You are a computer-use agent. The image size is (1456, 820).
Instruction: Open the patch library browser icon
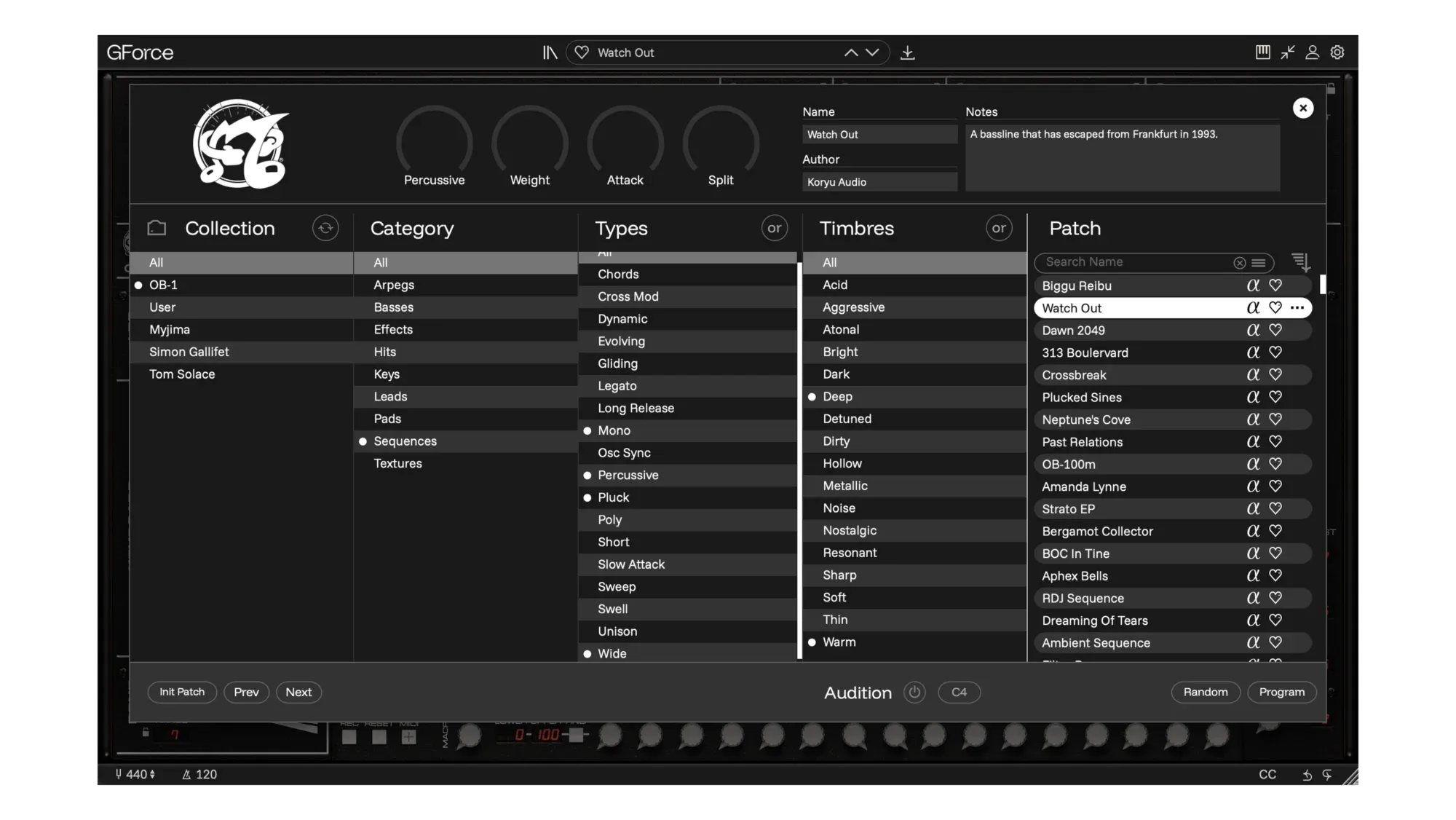click(x=550, y=52)
